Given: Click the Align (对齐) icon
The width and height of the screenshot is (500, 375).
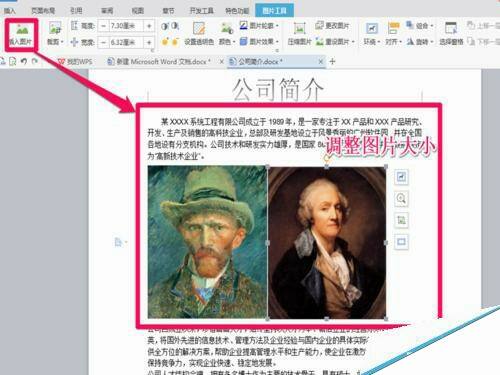Looking at the screenshot, I should click(x=394, y=28).
